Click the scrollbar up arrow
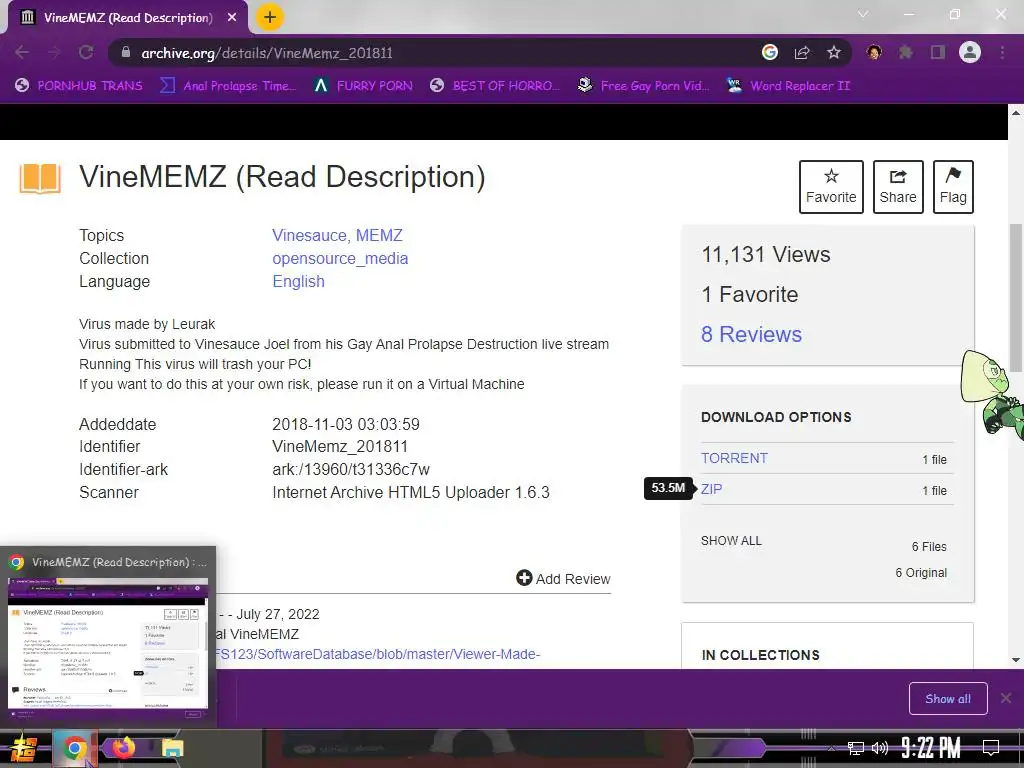Viewport: 1024px width, 768px height. (x=1016, y=112)
